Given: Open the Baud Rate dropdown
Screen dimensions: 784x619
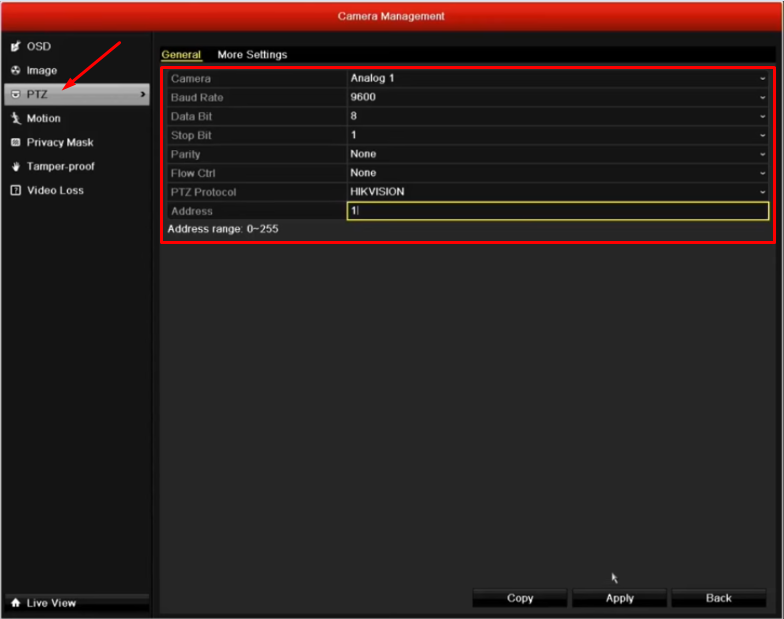Looking at the screenshot, I should click(x=558, y=98).
